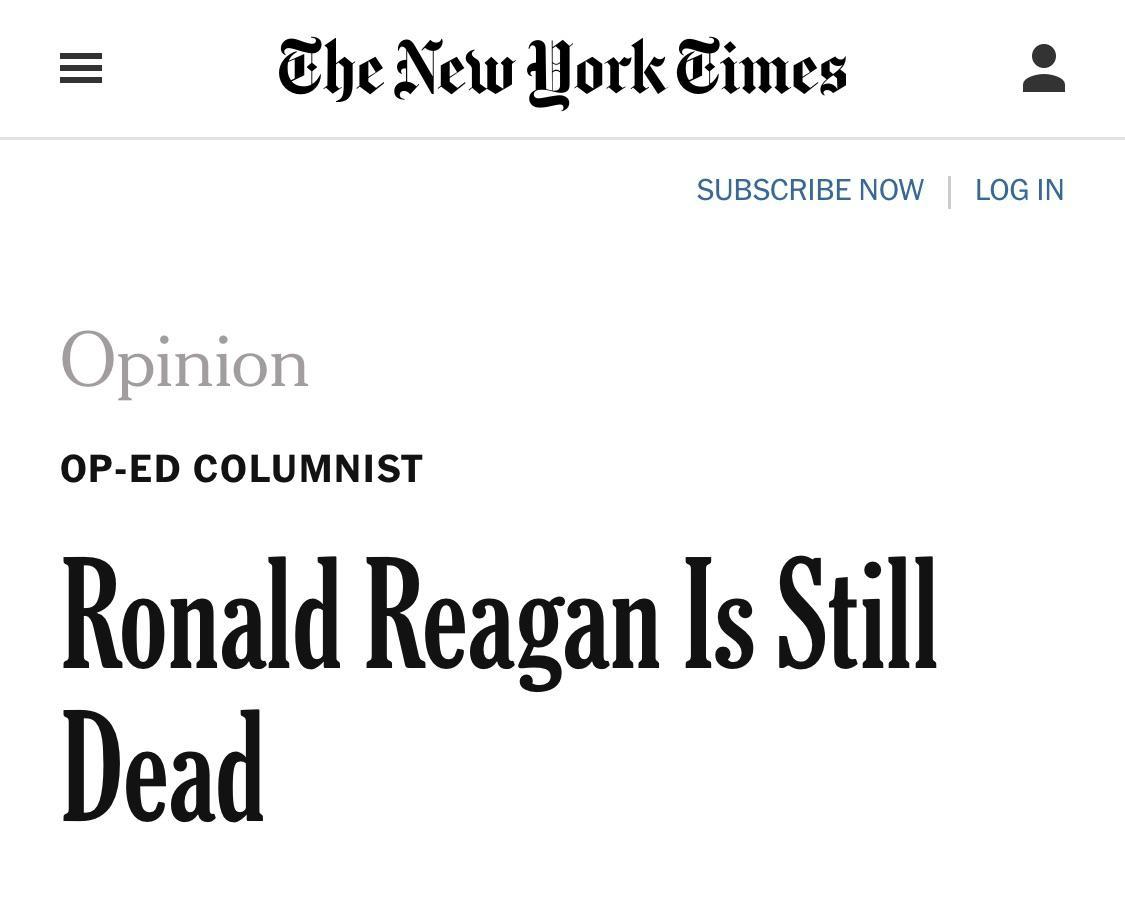1125x914 pixels.
Task: Click the word "OP-ED" in the kicker
Action: [120, 468]
